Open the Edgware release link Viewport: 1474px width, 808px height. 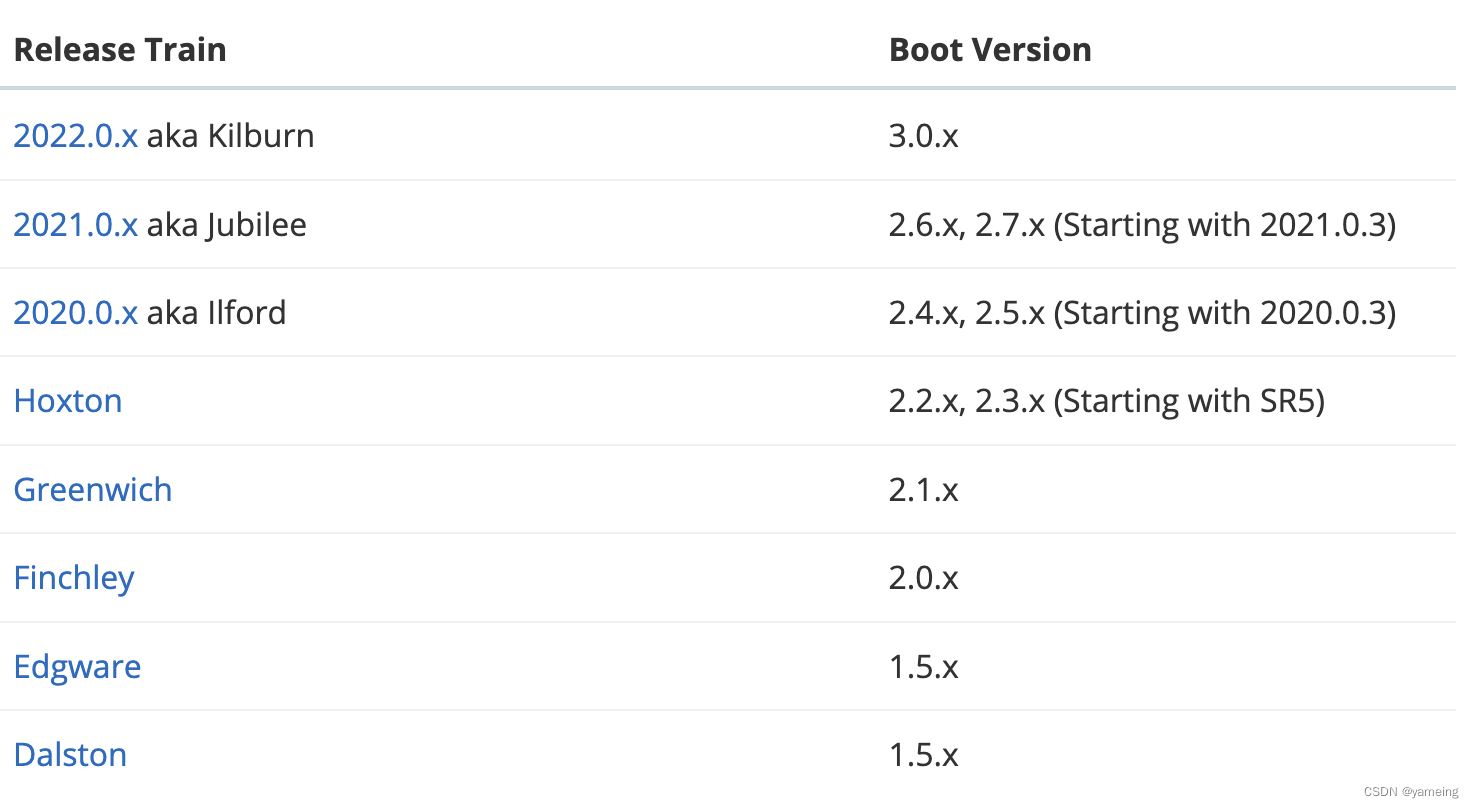77,667
